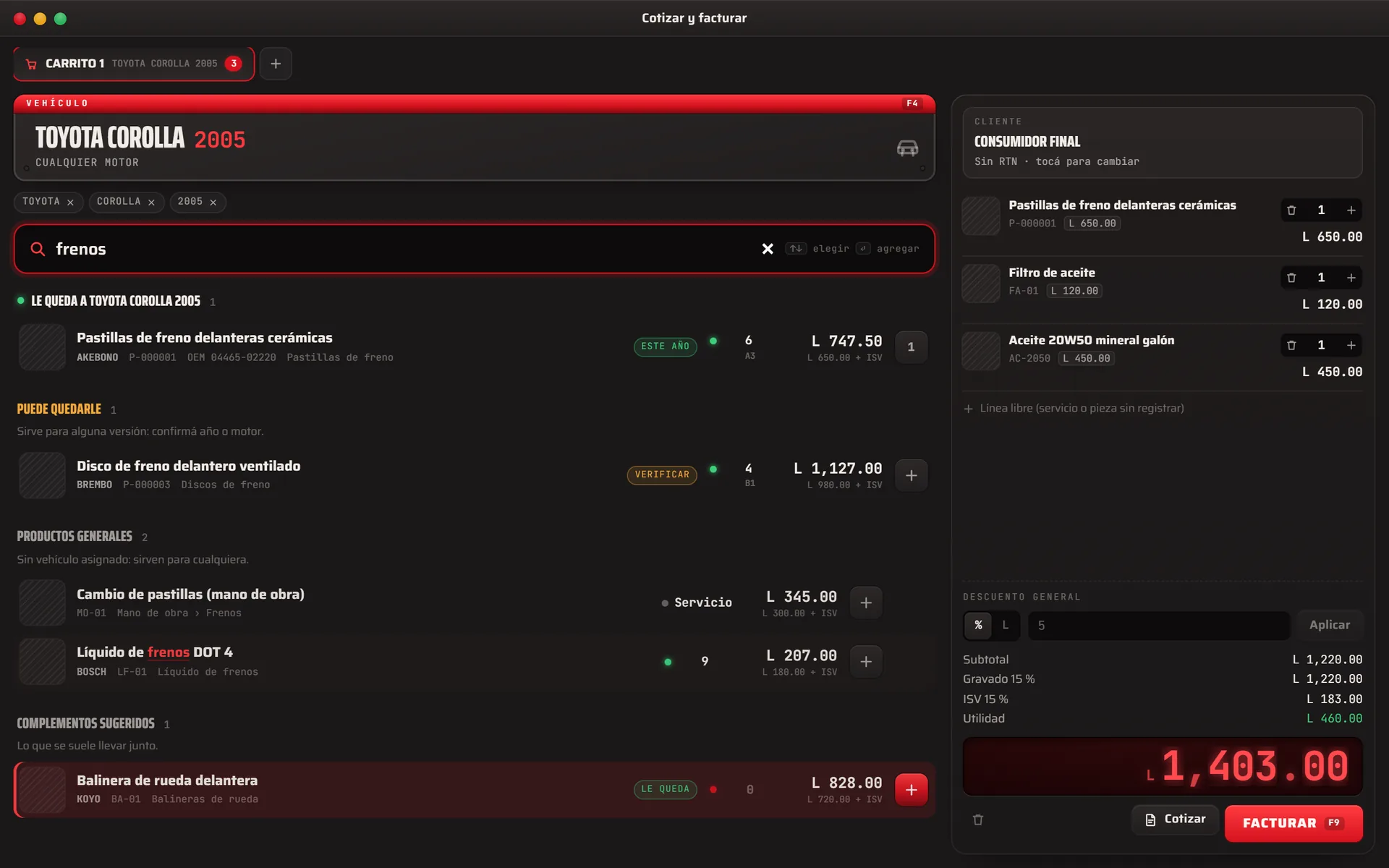
Task: Add Balinera de rueda delantera to cart
Action: [x=911, y=790]
